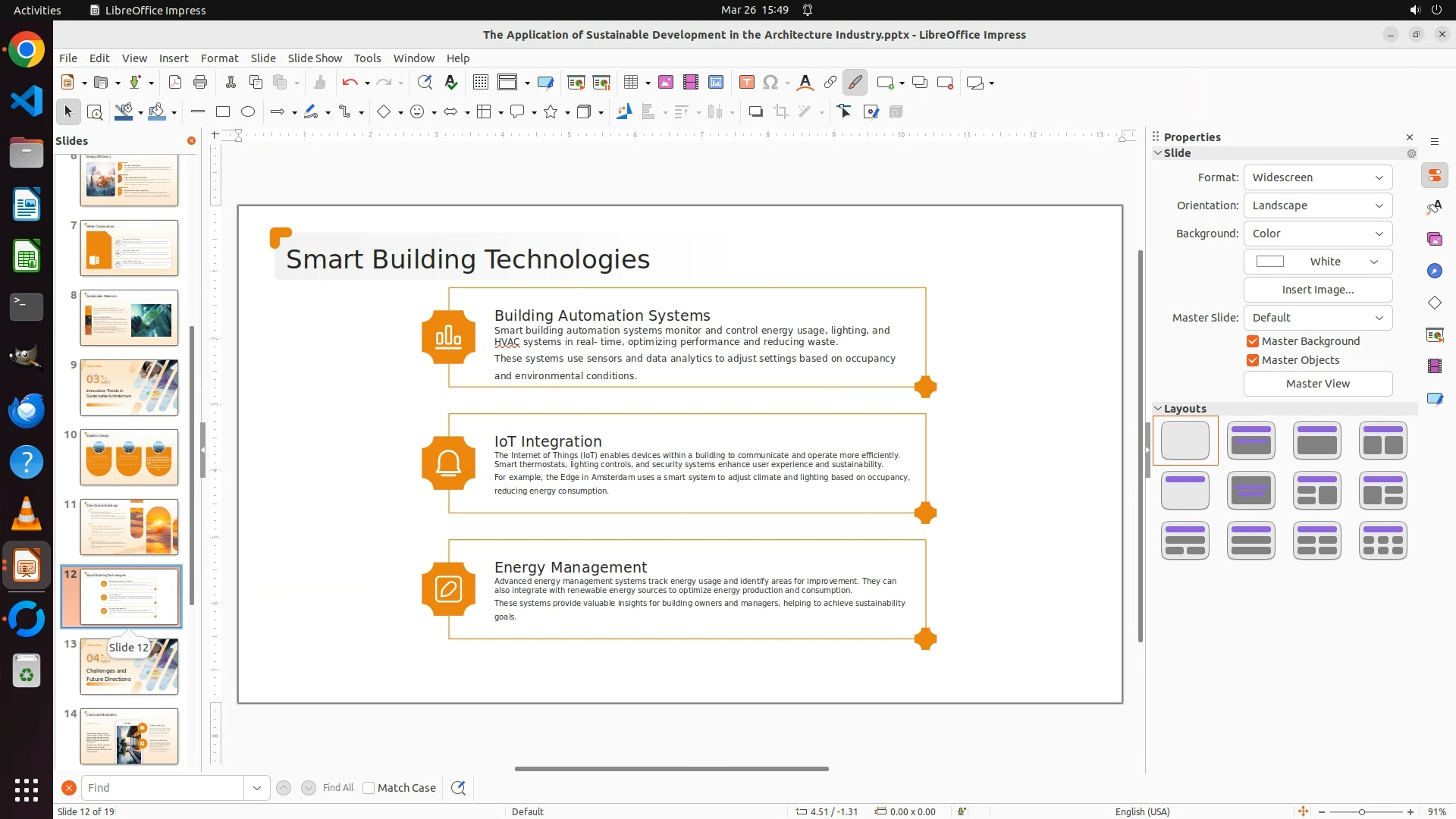This screenshot has width=1456, height=819.
Task: Open the Orientation dropdown showing Landscape
Action: (x=1317, y=206)
